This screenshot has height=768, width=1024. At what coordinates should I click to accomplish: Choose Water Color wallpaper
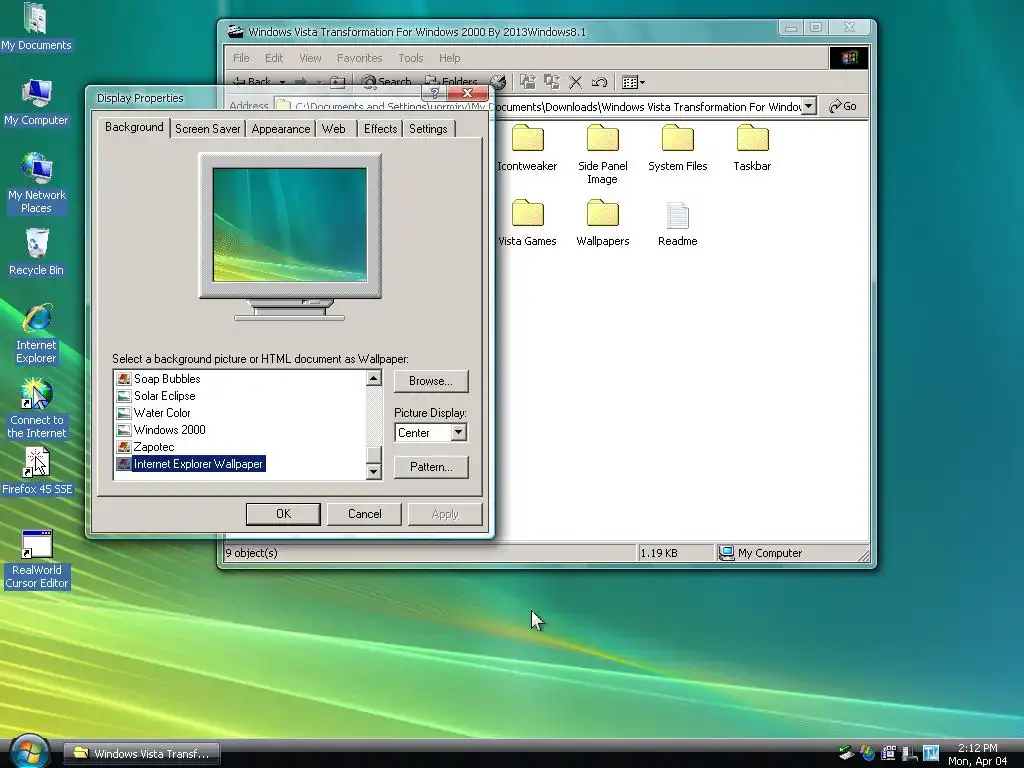coord(162,413)
